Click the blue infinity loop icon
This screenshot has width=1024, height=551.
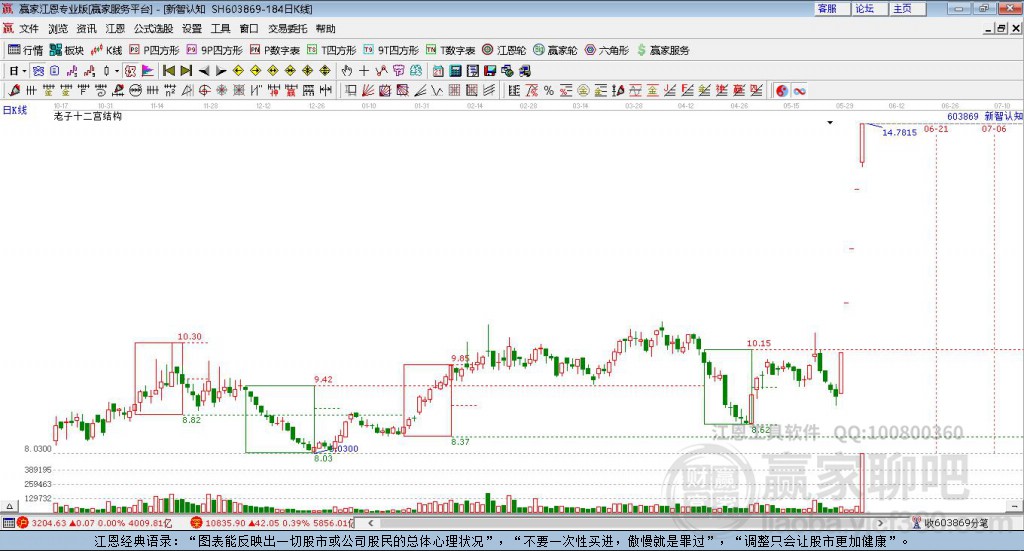point(799,91)
